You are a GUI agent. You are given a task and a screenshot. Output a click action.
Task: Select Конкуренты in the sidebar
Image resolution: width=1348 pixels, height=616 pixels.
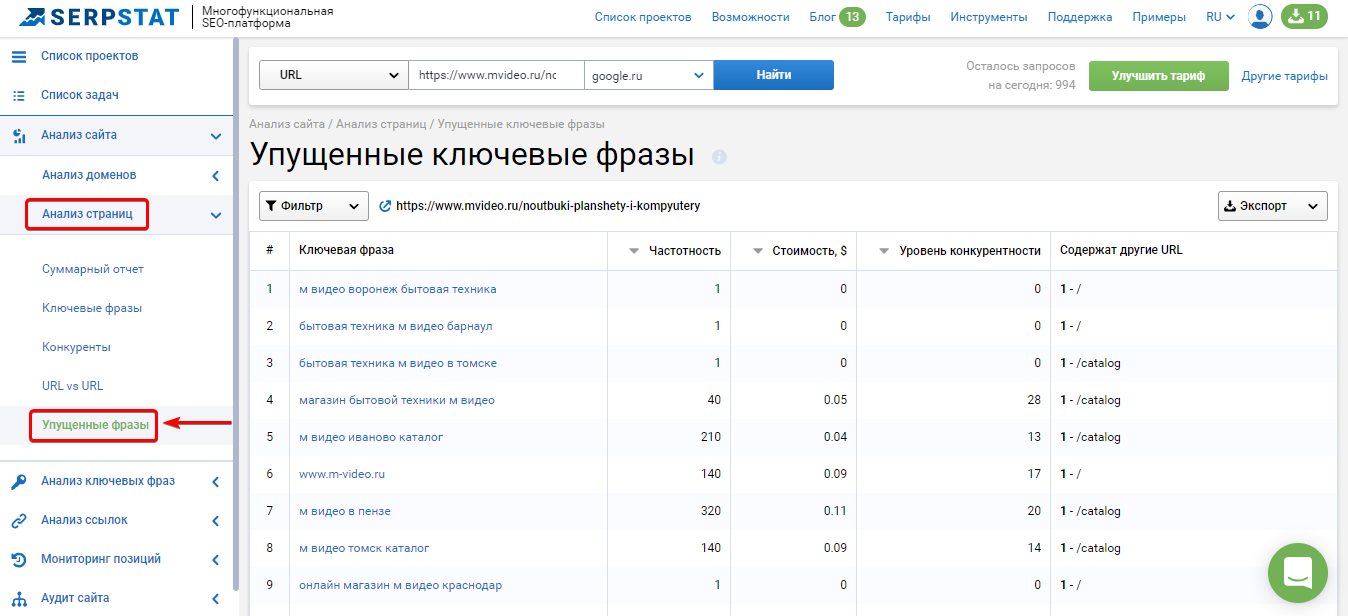[x=76, y=347]
